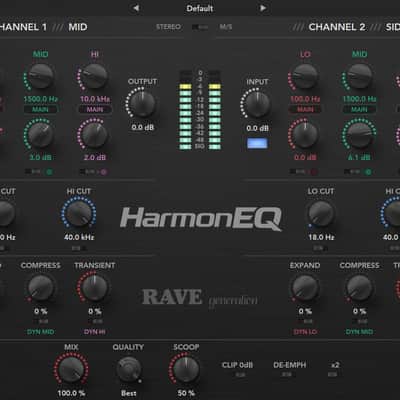
Task: Toggle the x2 oversampling switch
Action: 332,375
